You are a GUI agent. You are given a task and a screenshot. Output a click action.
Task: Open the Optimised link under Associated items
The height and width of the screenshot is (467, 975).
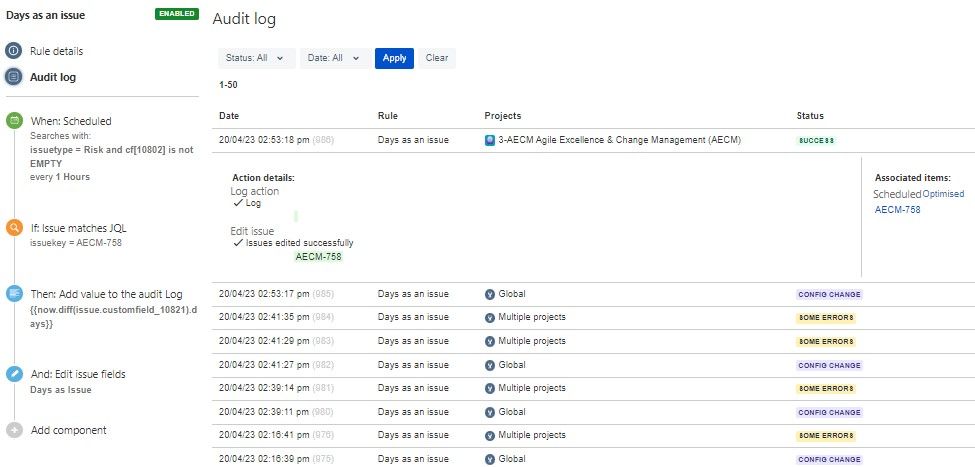pyautogui.click(x=943, y=194)
